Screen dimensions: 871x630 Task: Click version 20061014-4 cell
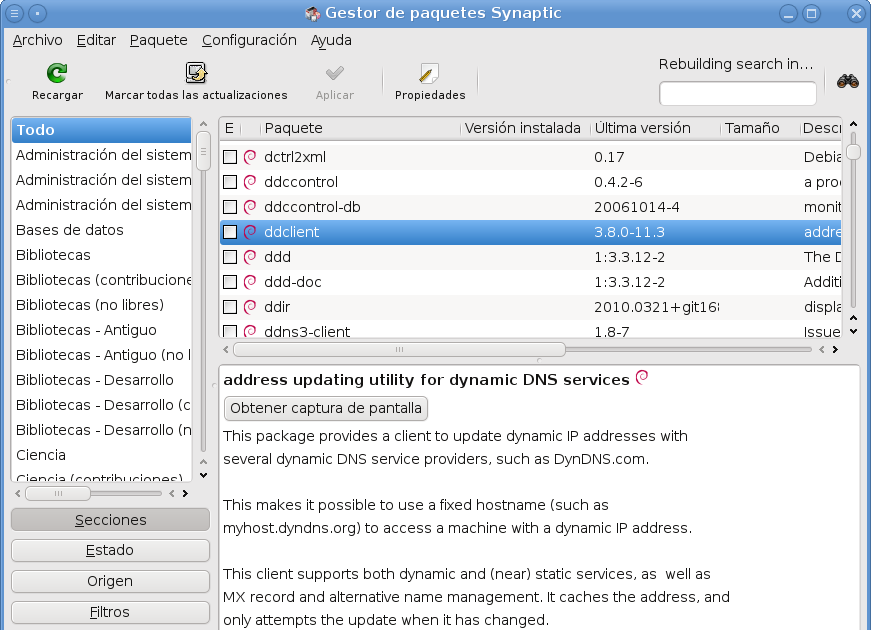point(637,207)
